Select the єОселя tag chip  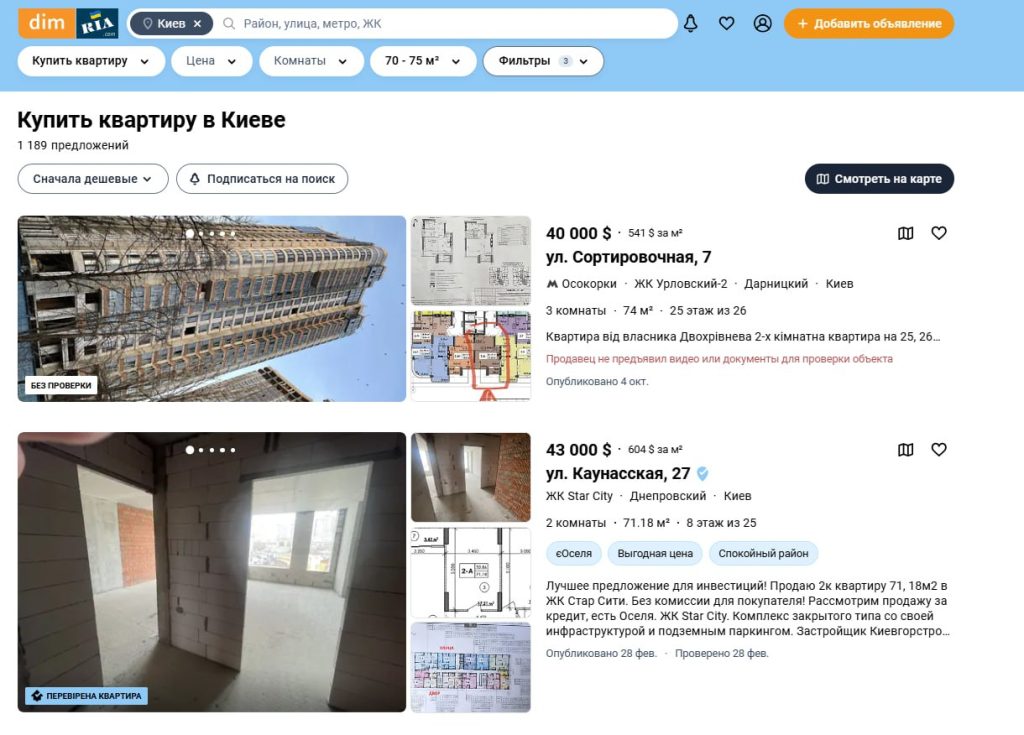coord(574,553)
